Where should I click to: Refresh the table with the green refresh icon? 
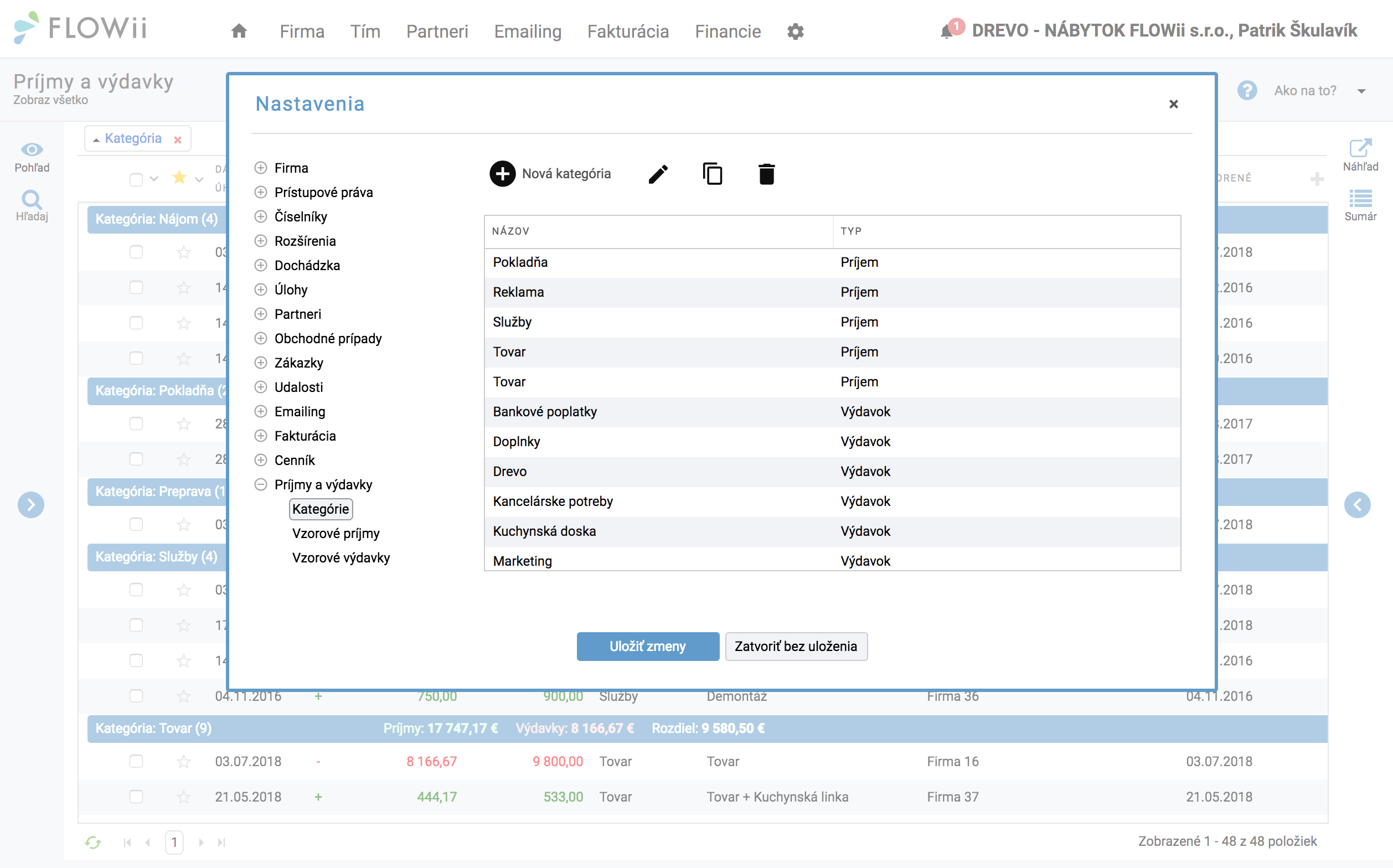pyautogui.click(x=93, y=842)
